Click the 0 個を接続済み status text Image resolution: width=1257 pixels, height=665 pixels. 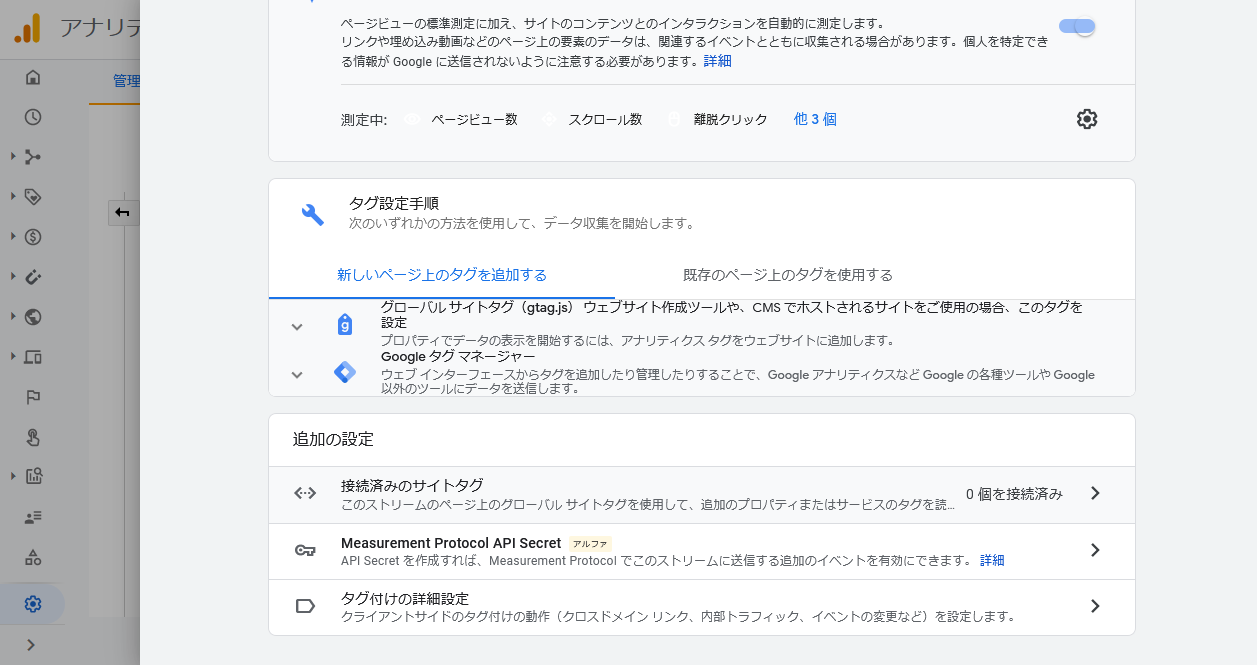pyautogui.click(x=1014, y=494)
